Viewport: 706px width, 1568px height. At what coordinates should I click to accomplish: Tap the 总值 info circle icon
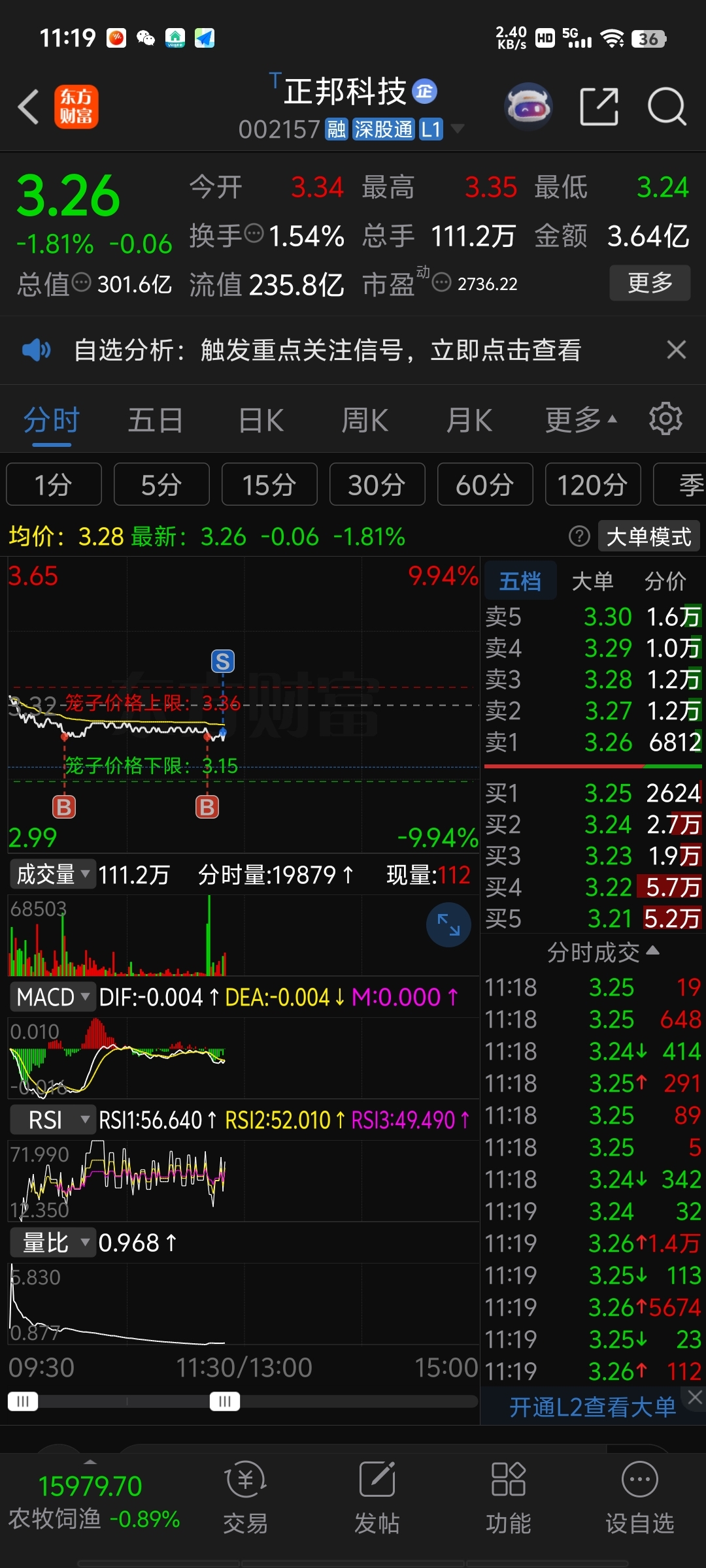click(x=82, y=282)
